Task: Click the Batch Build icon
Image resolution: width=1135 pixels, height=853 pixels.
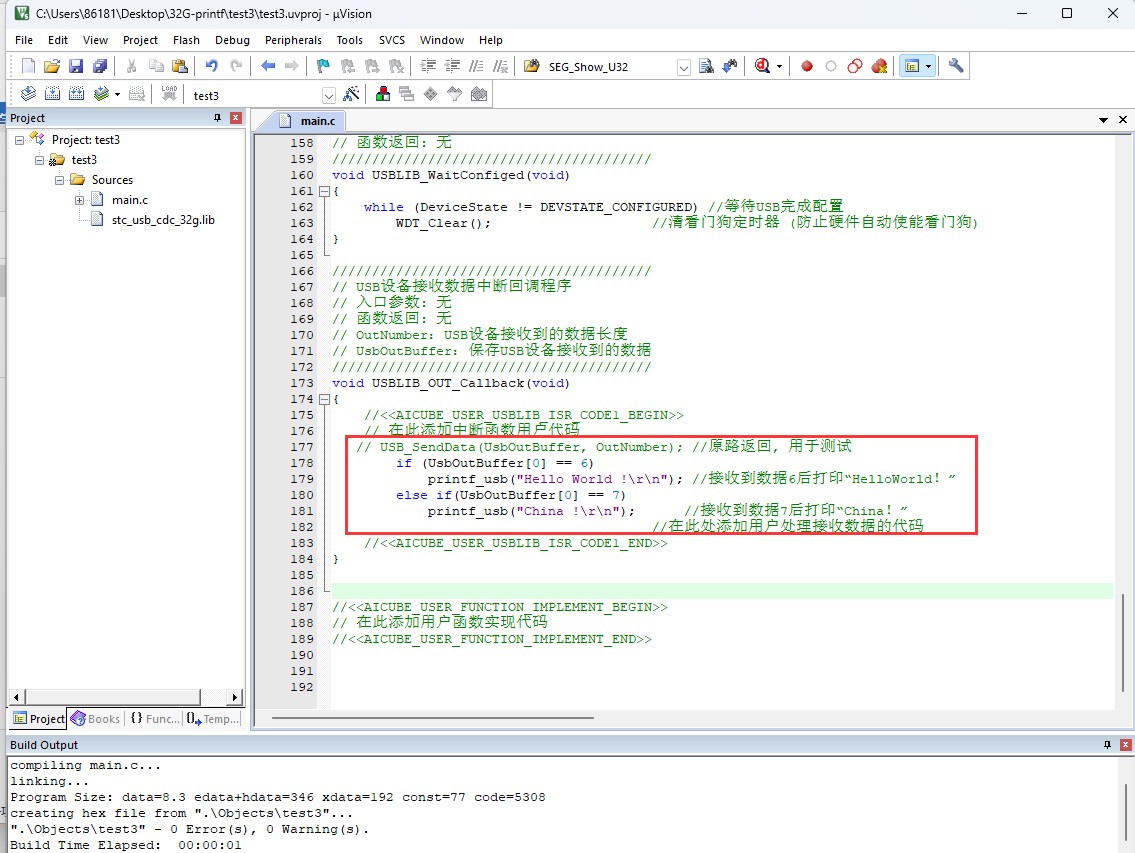Action: (x=101, y=94)
